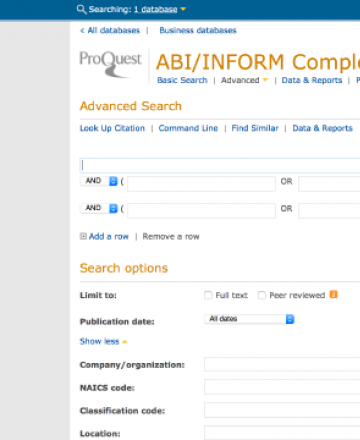Open the Peer reviewed info icon

[x=333, y=295]
